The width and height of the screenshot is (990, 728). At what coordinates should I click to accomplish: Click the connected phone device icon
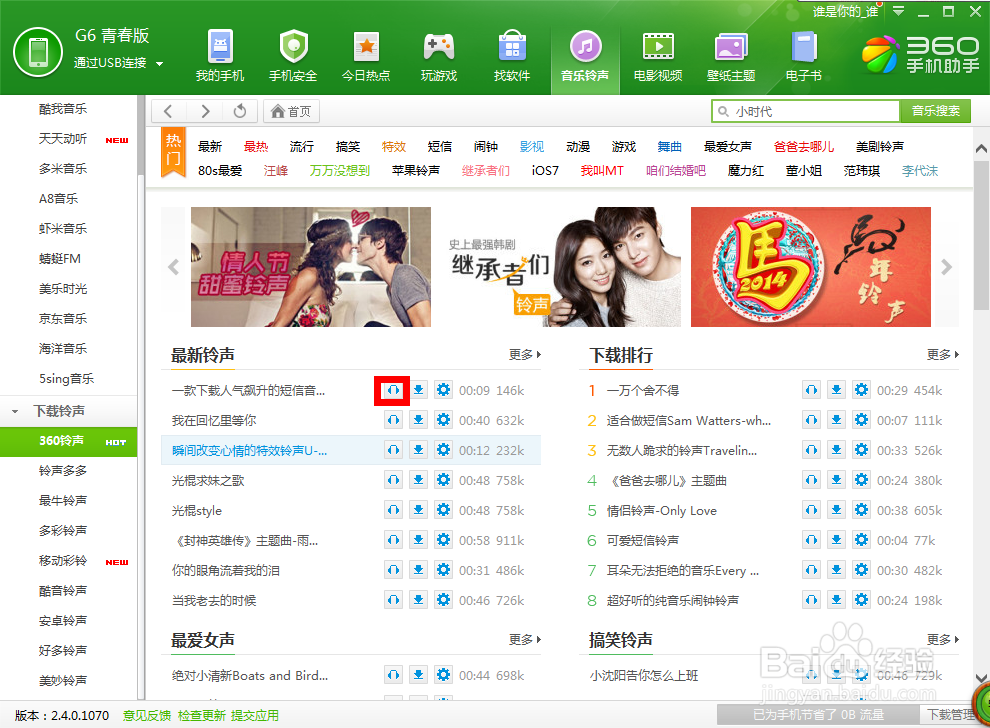[x=38, y=52]
